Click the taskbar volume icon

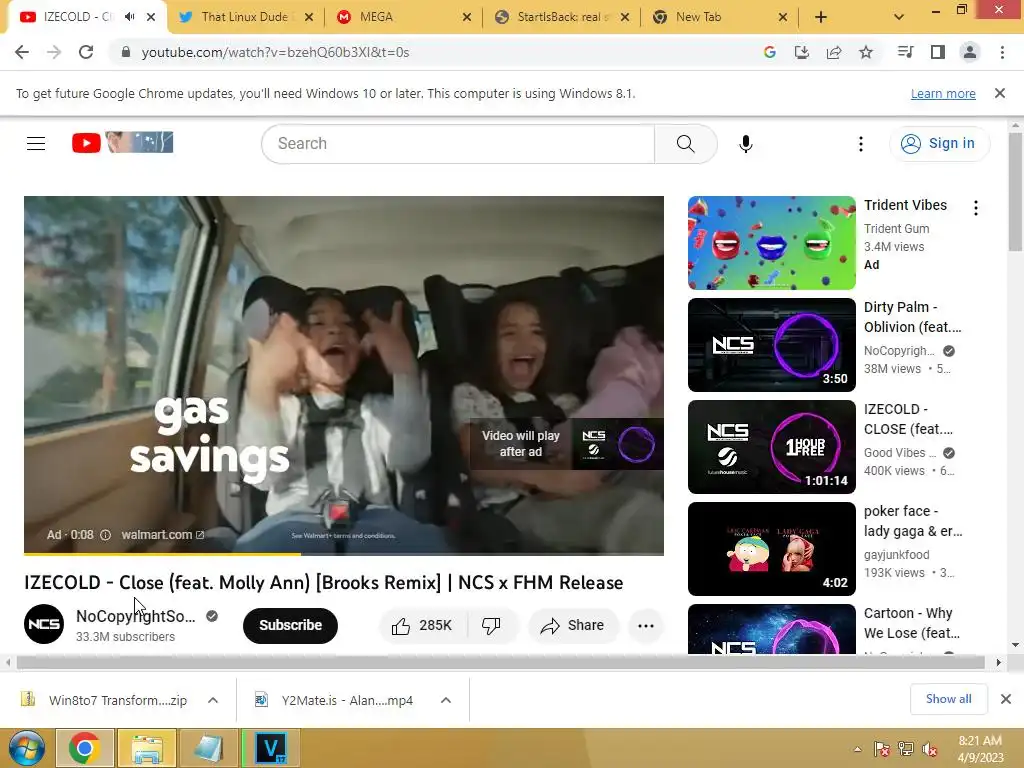pyautogui.click(x=930, y=749)
